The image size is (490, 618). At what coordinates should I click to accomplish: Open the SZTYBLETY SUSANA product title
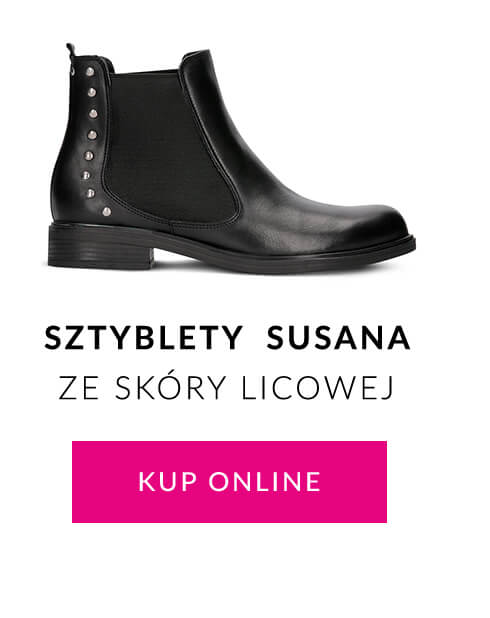pyautogui.click(x=227, y=338)
